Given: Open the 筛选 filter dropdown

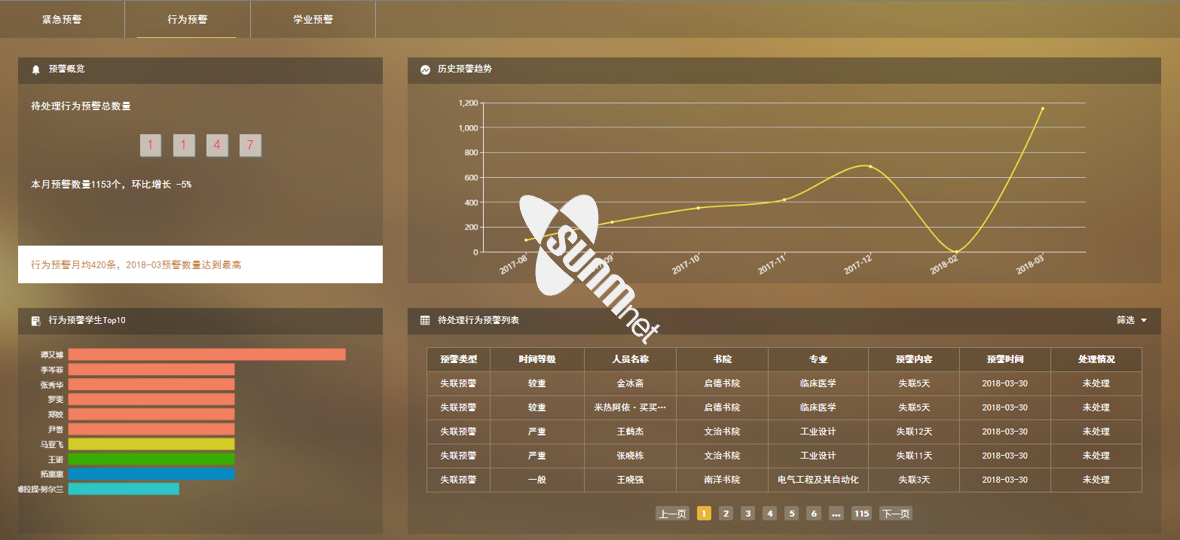Looking at the screenshot, I should tap(1131, 320).
